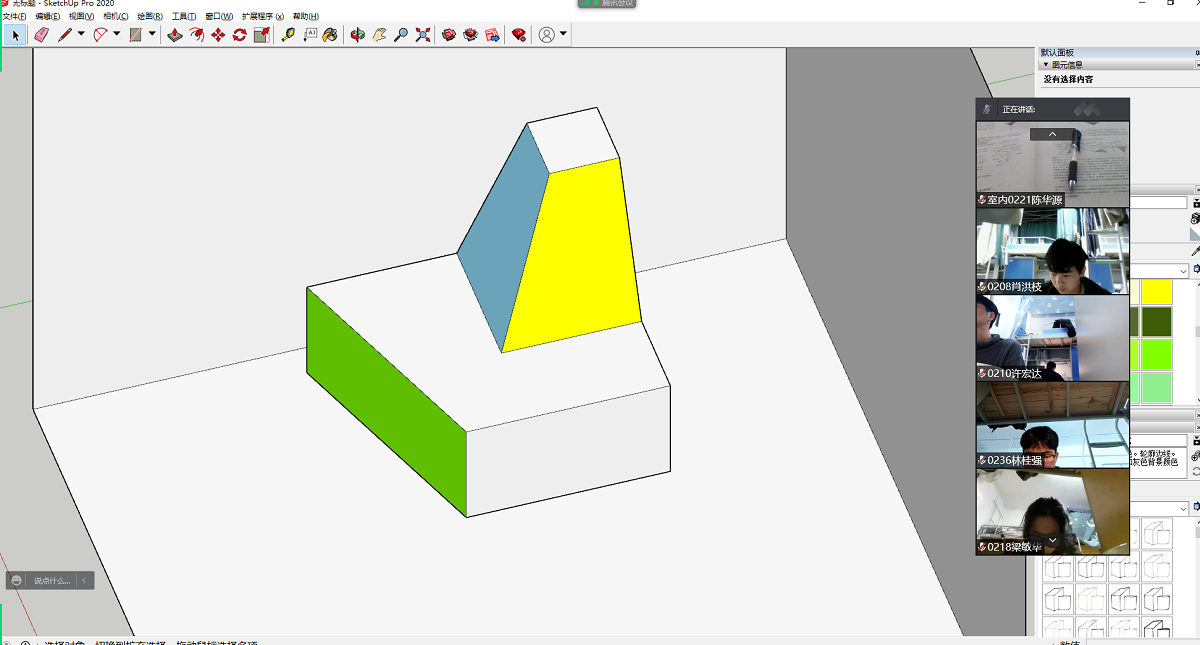Viewport: 1200px width, 645px height.
Task: Open the line tool dropdown arrow
Action: coord(81,34)
